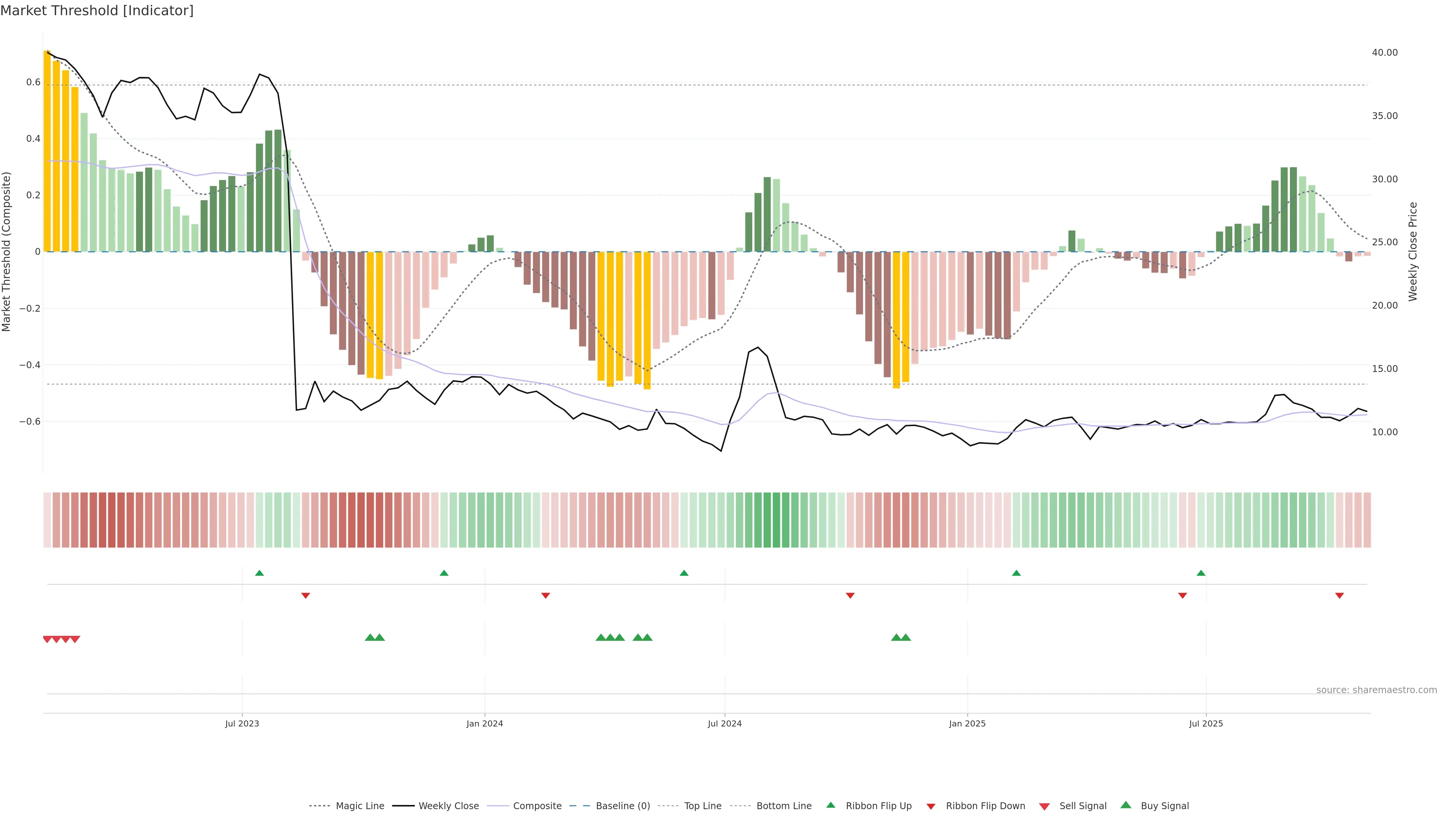Click Sell Signal legend red triangle icon
The image size is (1456, 819).
[1044, 806]
